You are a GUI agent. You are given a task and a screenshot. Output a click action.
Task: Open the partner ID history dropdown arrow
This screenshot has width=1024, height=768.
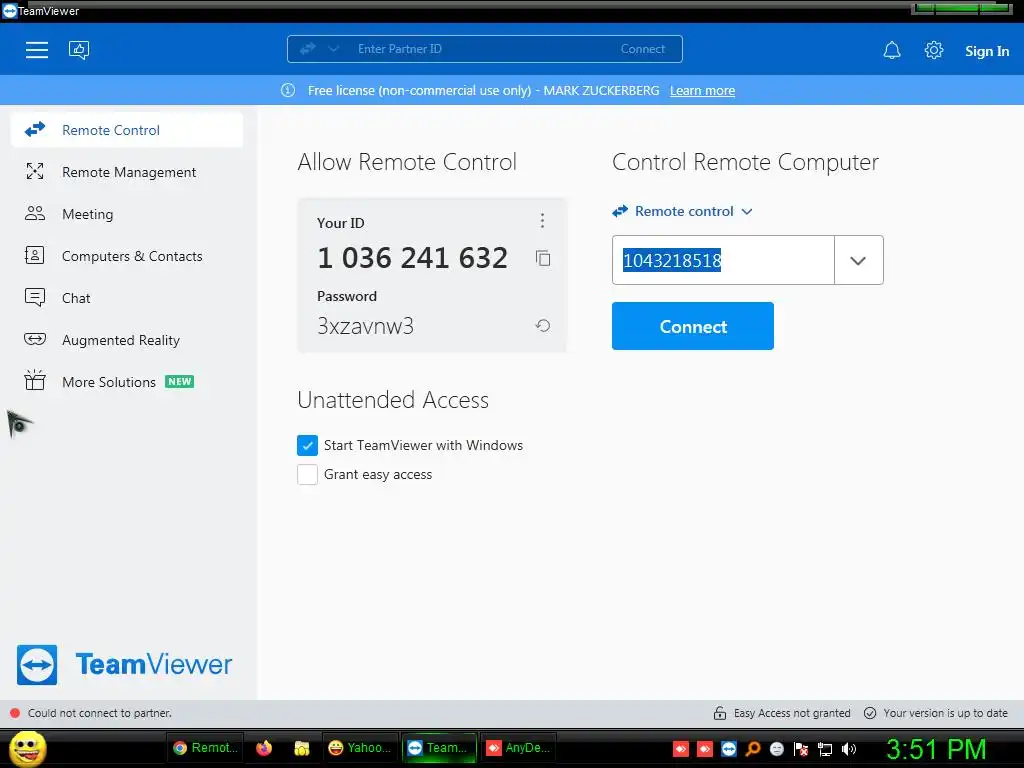pyautogui.click(x=858, y=261)
